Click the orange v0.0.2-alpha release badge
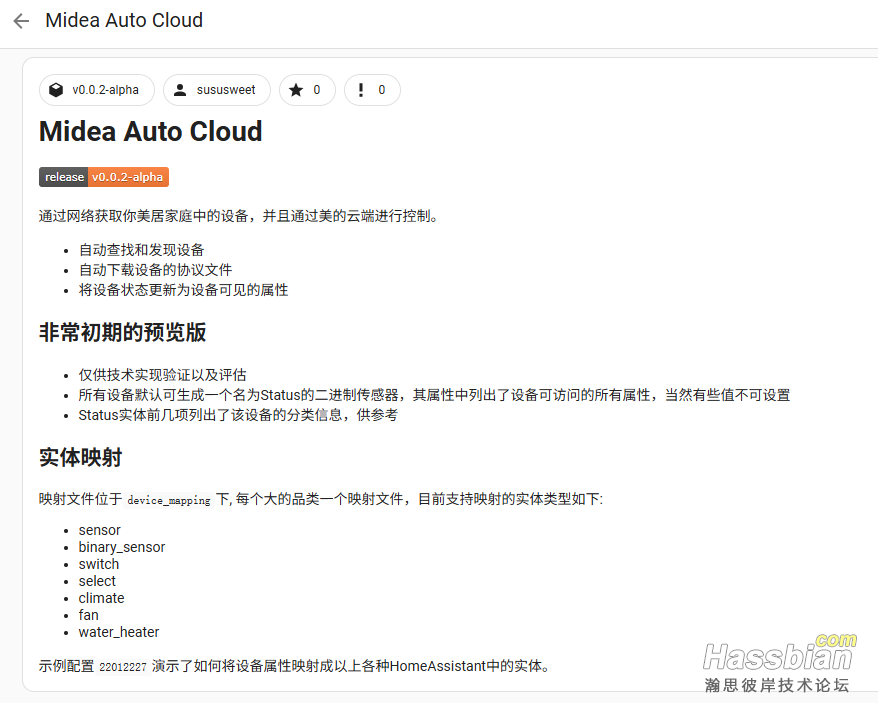This screenshot has width=878, height=703. point(128,177)
